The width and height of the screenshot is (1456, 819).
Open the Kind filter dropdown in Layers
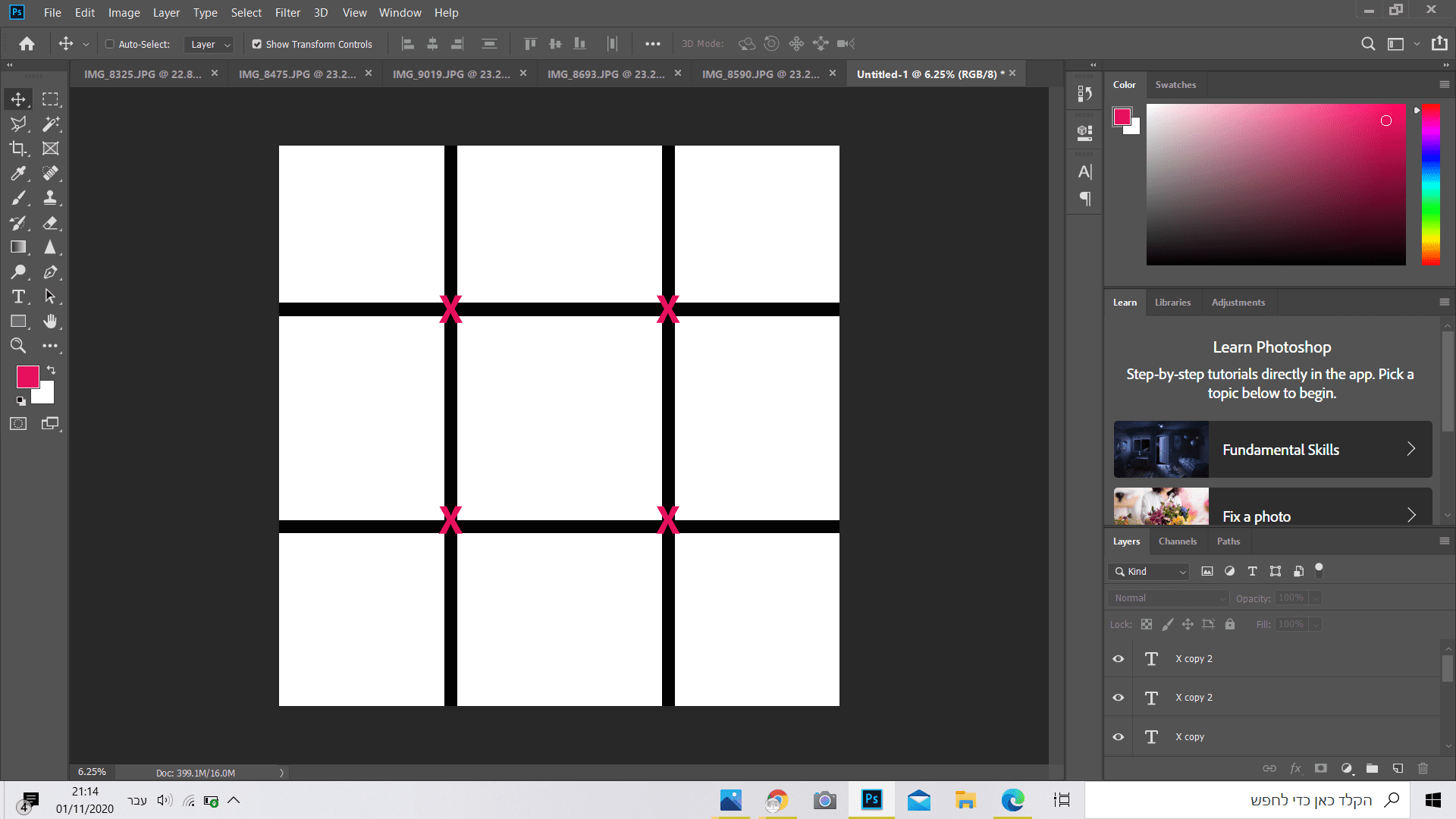[1148, 571]
